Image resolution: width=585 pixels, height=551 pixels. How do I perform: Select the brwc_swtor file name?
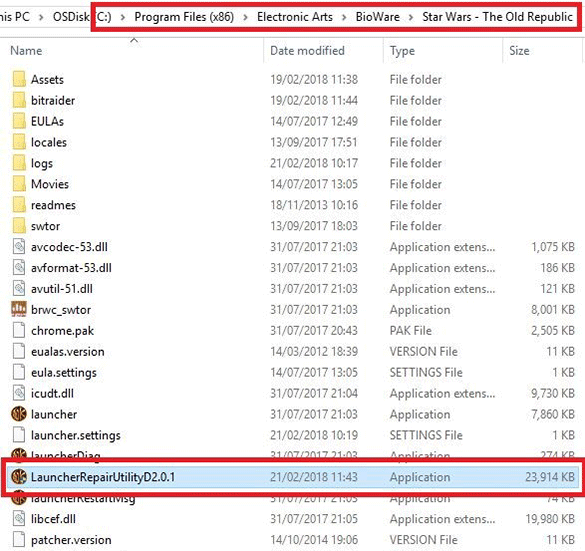point(61,310)
